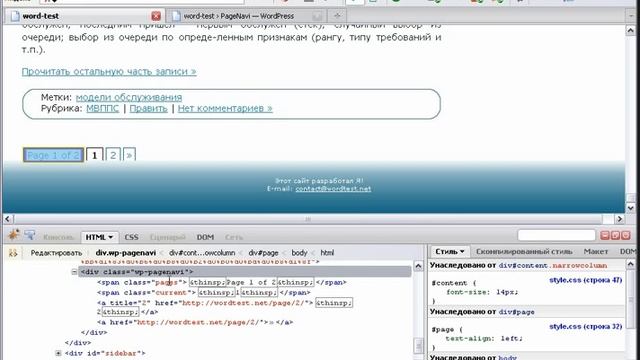
Task: Open Firebug in a new window
Action: [x=615, y=235]
